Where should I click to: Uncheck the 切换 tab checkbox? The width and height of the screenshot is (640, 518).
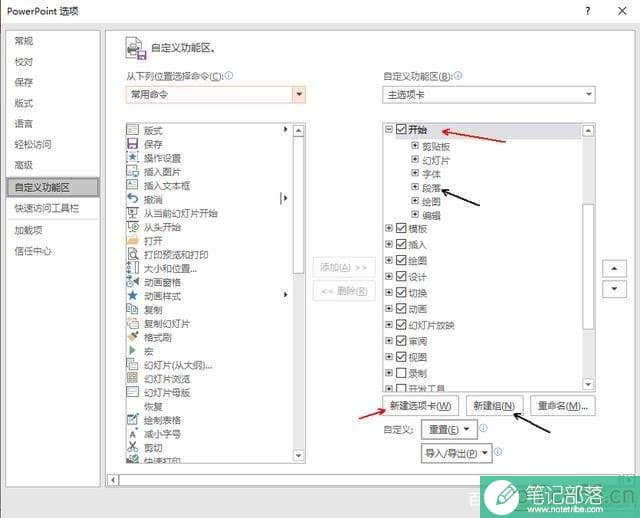click(x=401, y=292)
